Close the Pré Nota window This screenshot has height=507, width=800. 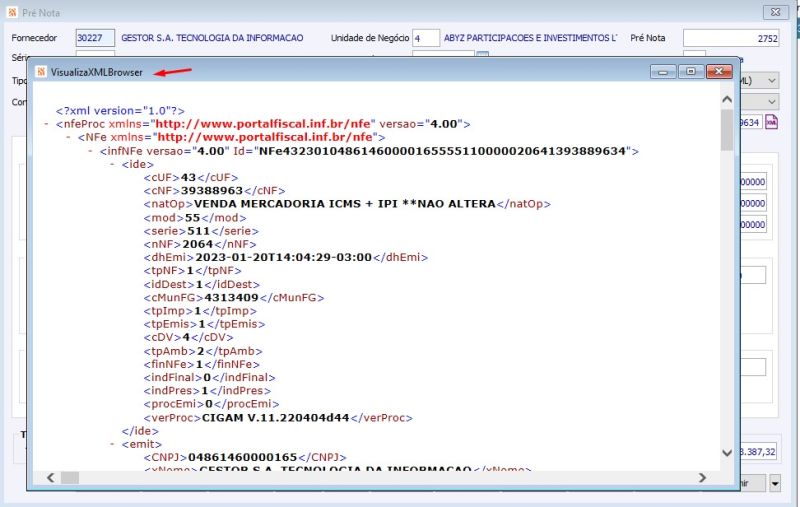pyautogui.click(x=776, y=12)
